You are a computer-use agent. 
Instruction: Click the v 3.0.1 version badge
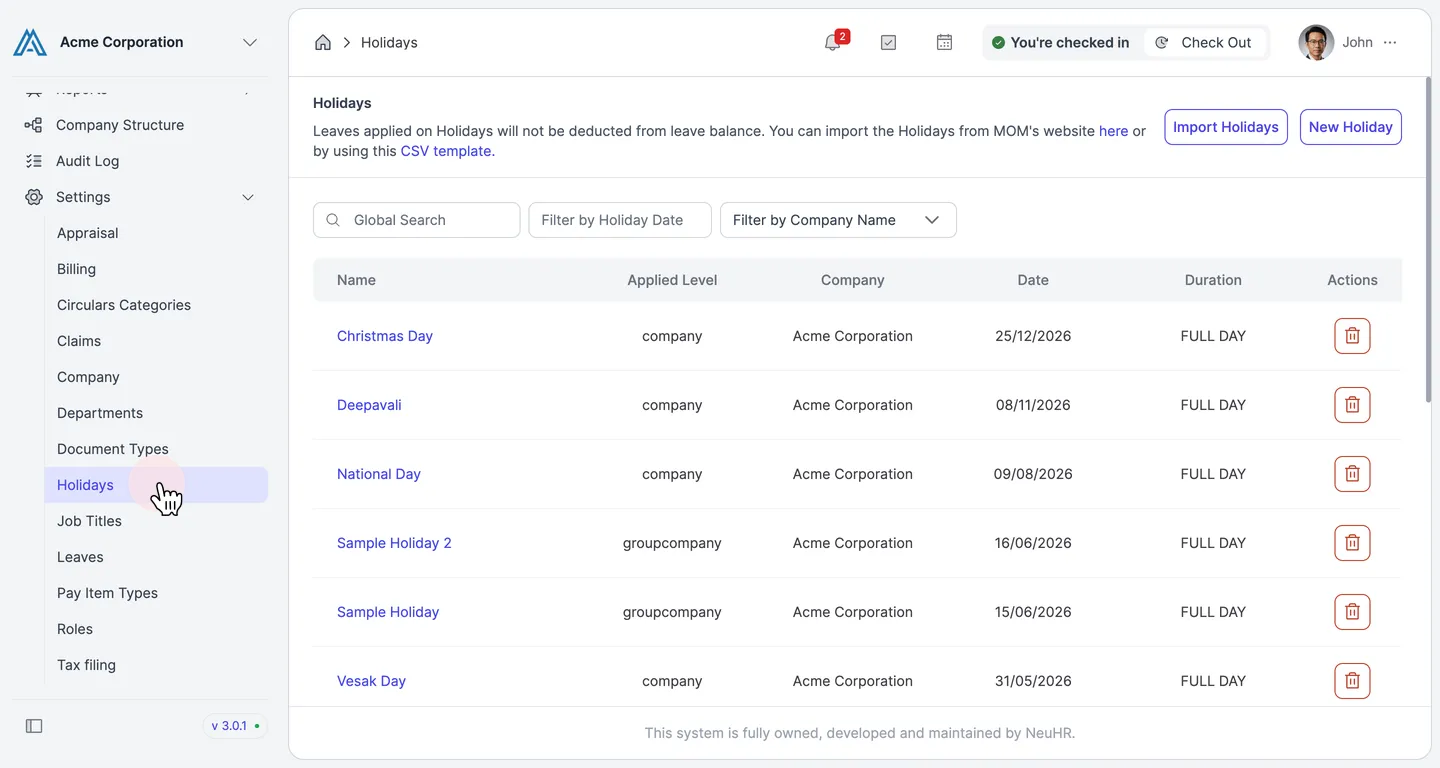235,726
